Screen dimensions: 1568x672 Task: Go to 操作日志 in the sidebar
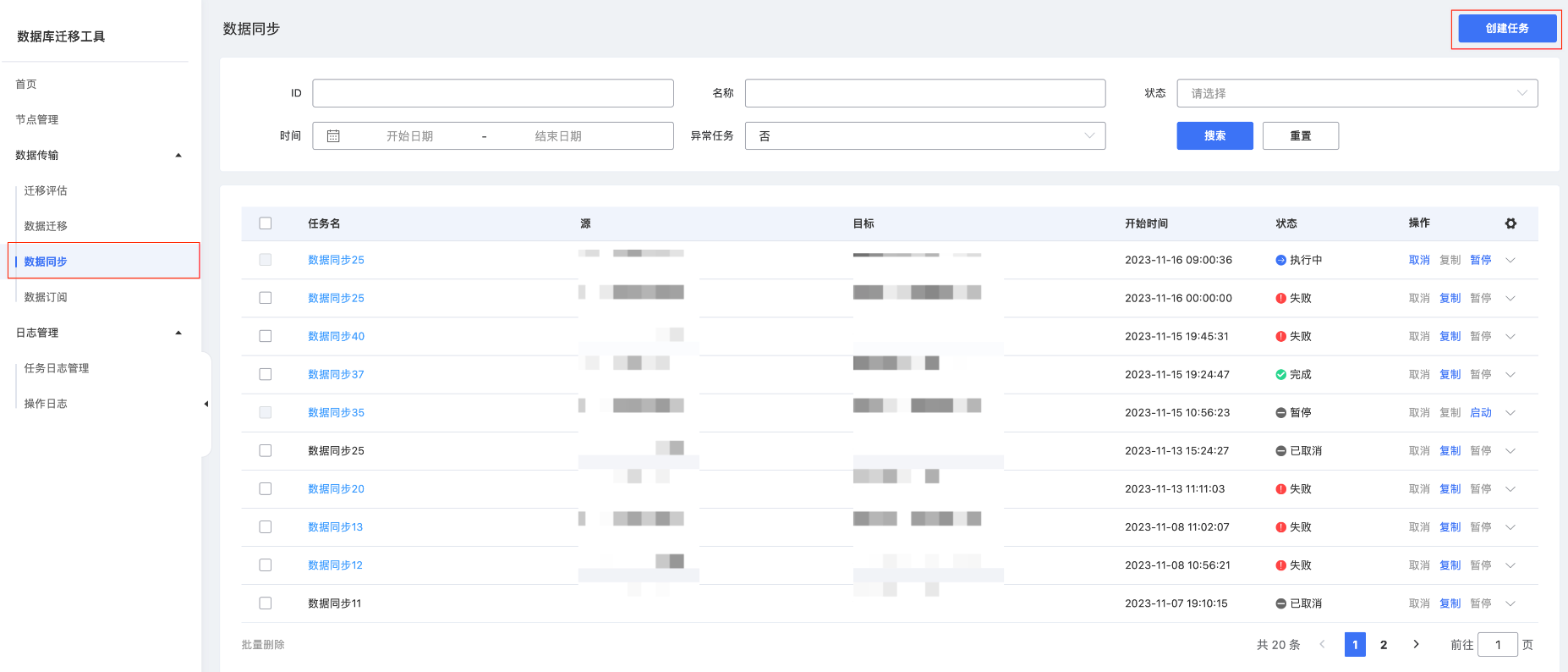(46, 404)
